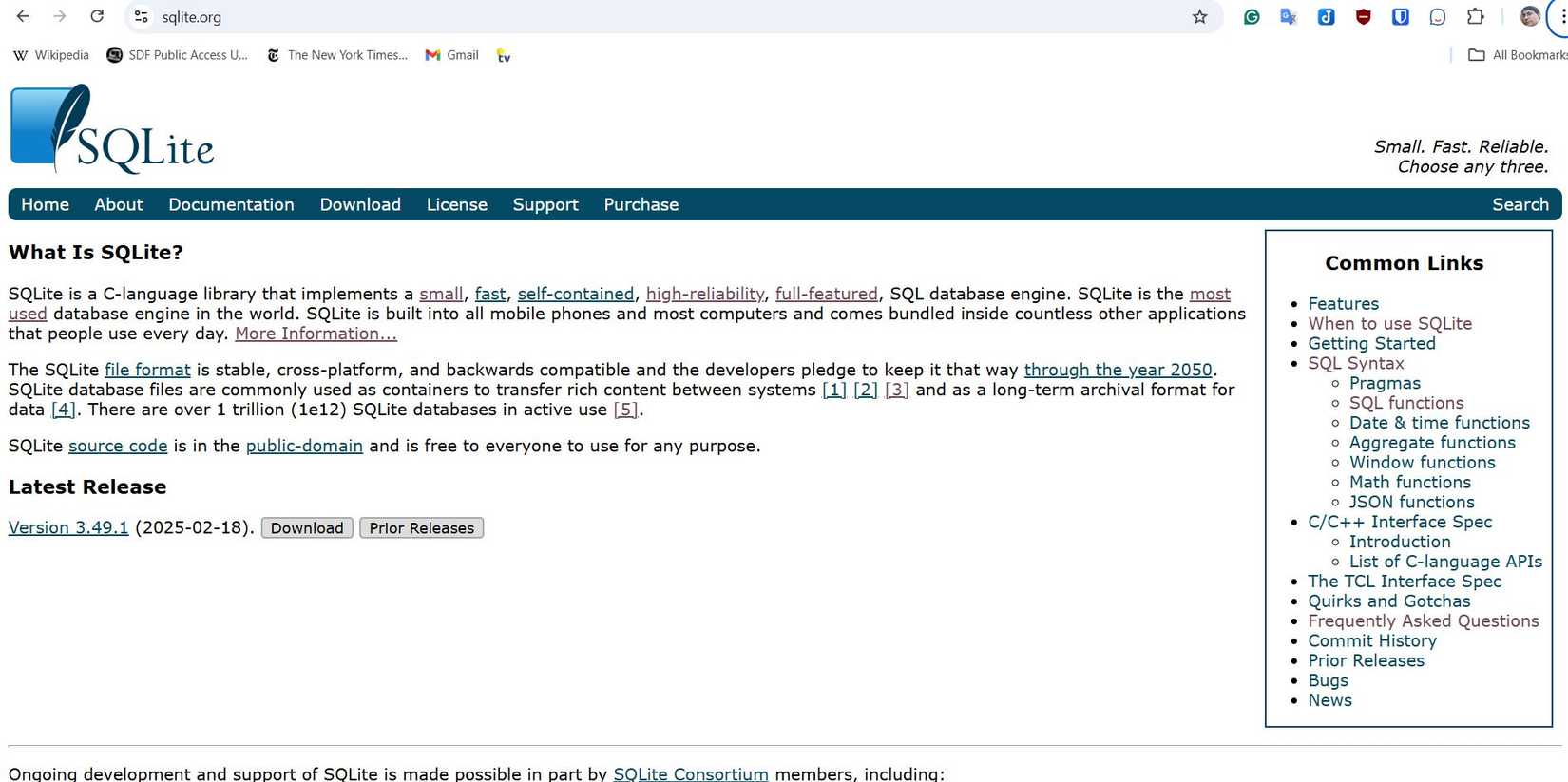This screenshot has height=782, width=1568.
Task: Open the Getting Started link
Action: 1372,343
